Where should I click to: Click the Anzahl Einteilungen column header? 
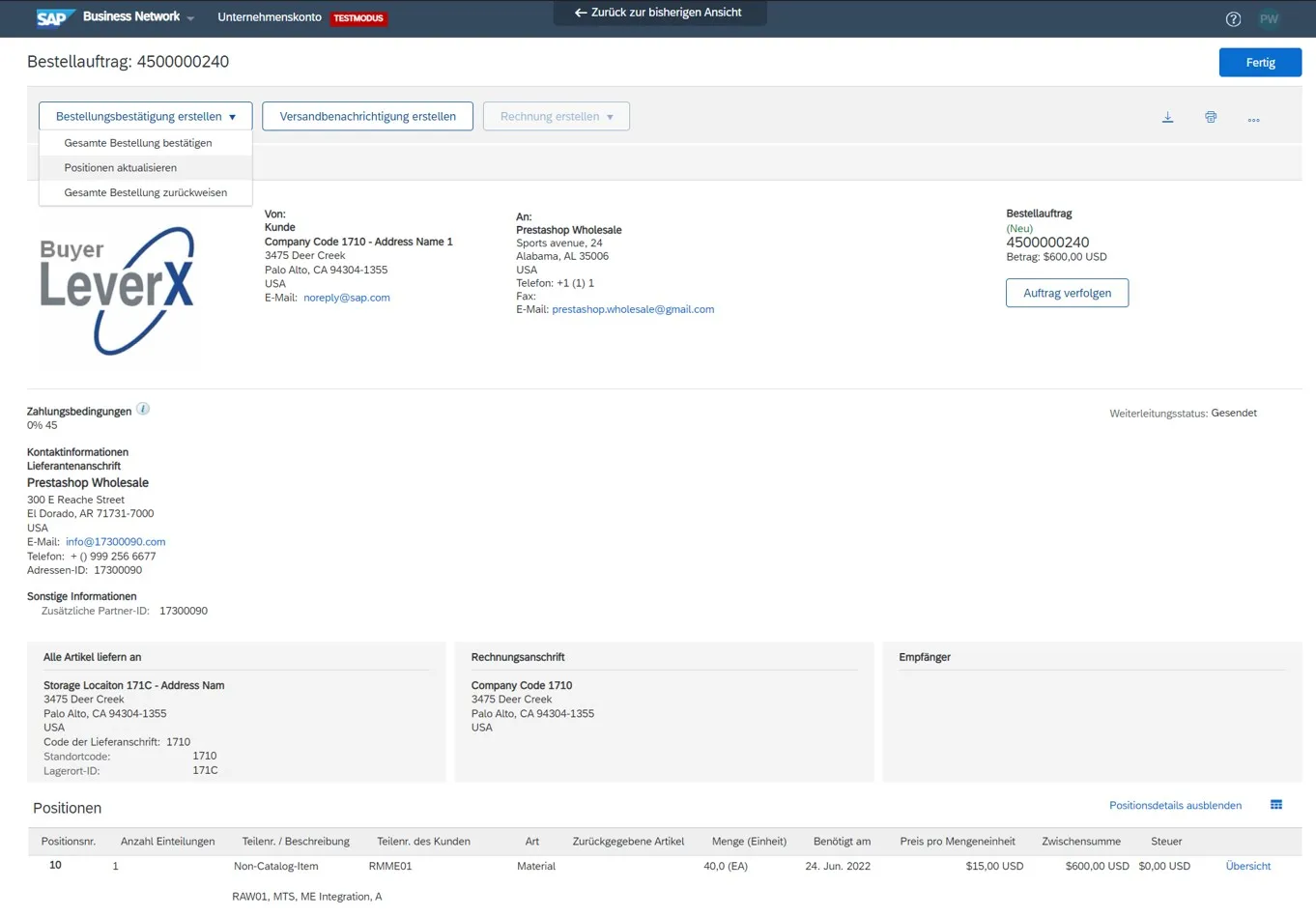pyautogui.click(x=168, y=842)
